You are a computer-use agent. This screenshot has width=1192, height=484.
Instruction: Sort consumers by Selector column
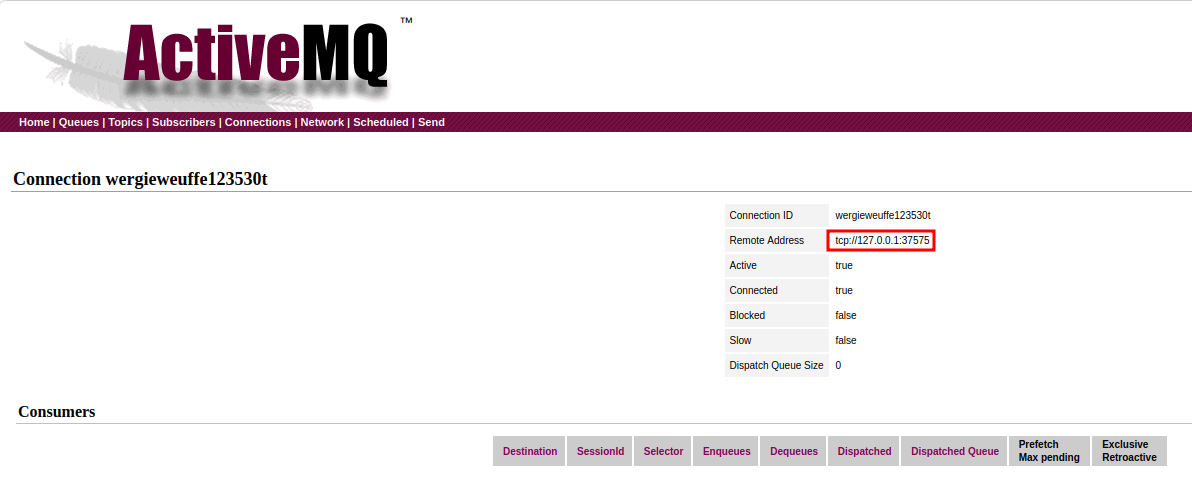663,451
